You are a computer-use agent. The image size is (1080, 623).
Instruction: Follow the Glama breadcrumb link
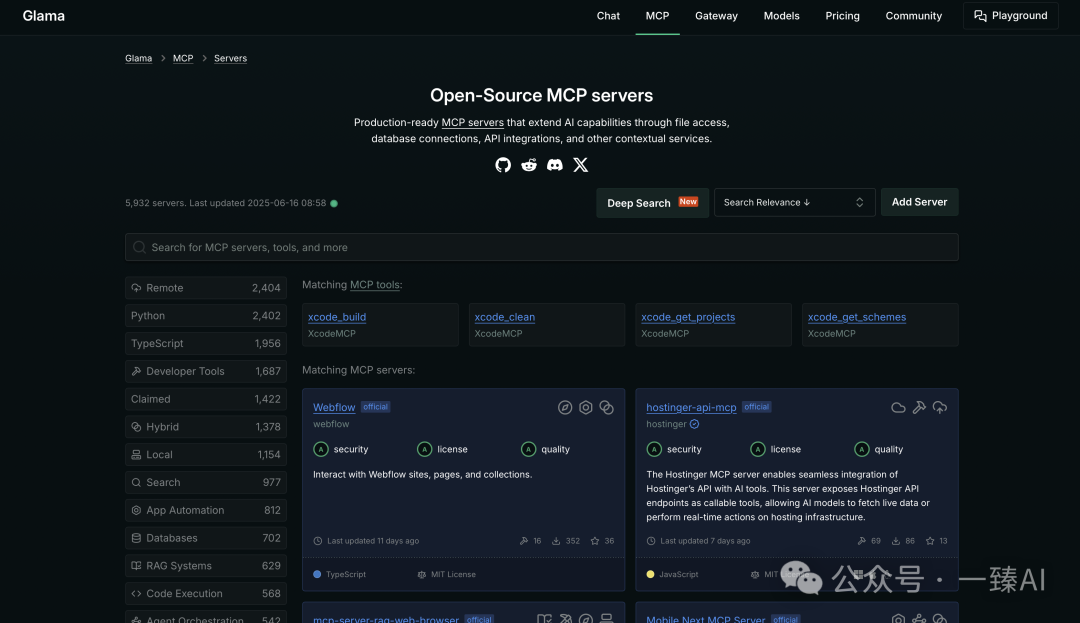(x=138, y=59)
